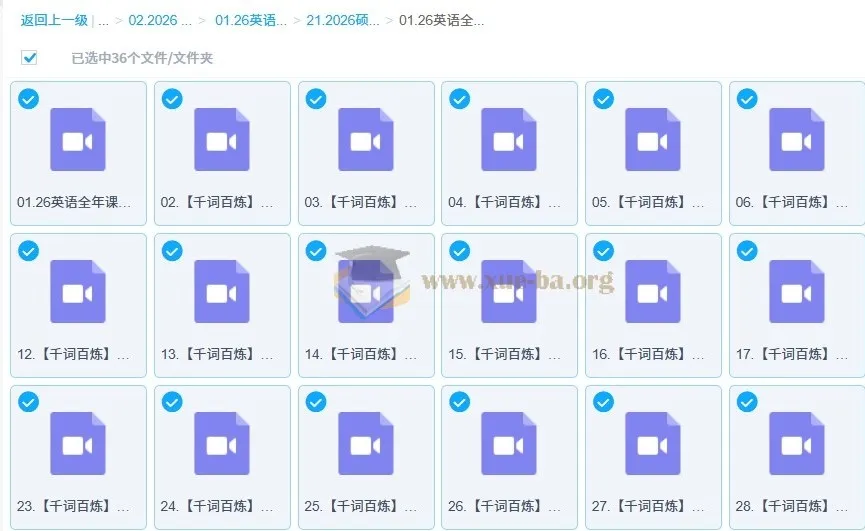The image size is (865, 531).
Task: Open video file 03.【千词百炼】
Action: click(x=366, y=153)
